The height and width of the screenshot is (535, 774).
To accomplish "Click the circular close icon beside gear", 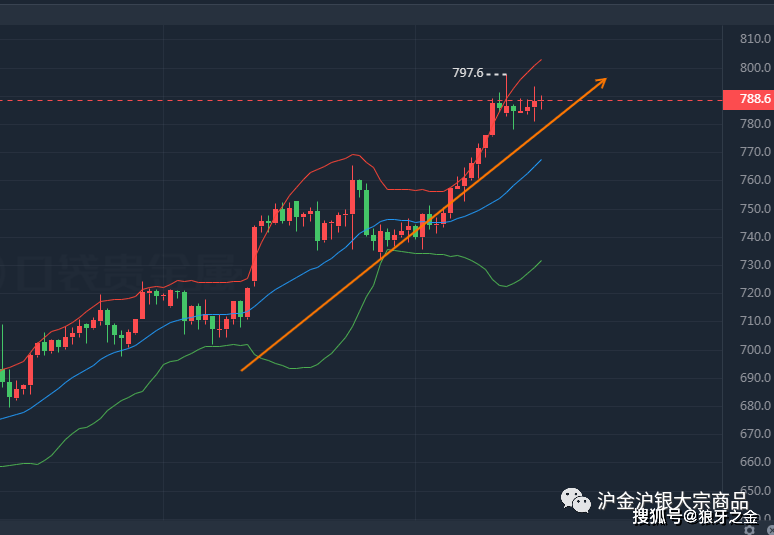I will pos(770,530).
